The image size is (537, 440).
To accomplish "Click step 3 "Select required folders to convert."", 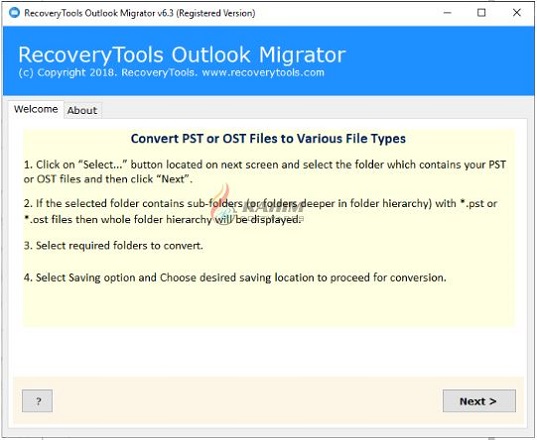I will tap(113, 246).
